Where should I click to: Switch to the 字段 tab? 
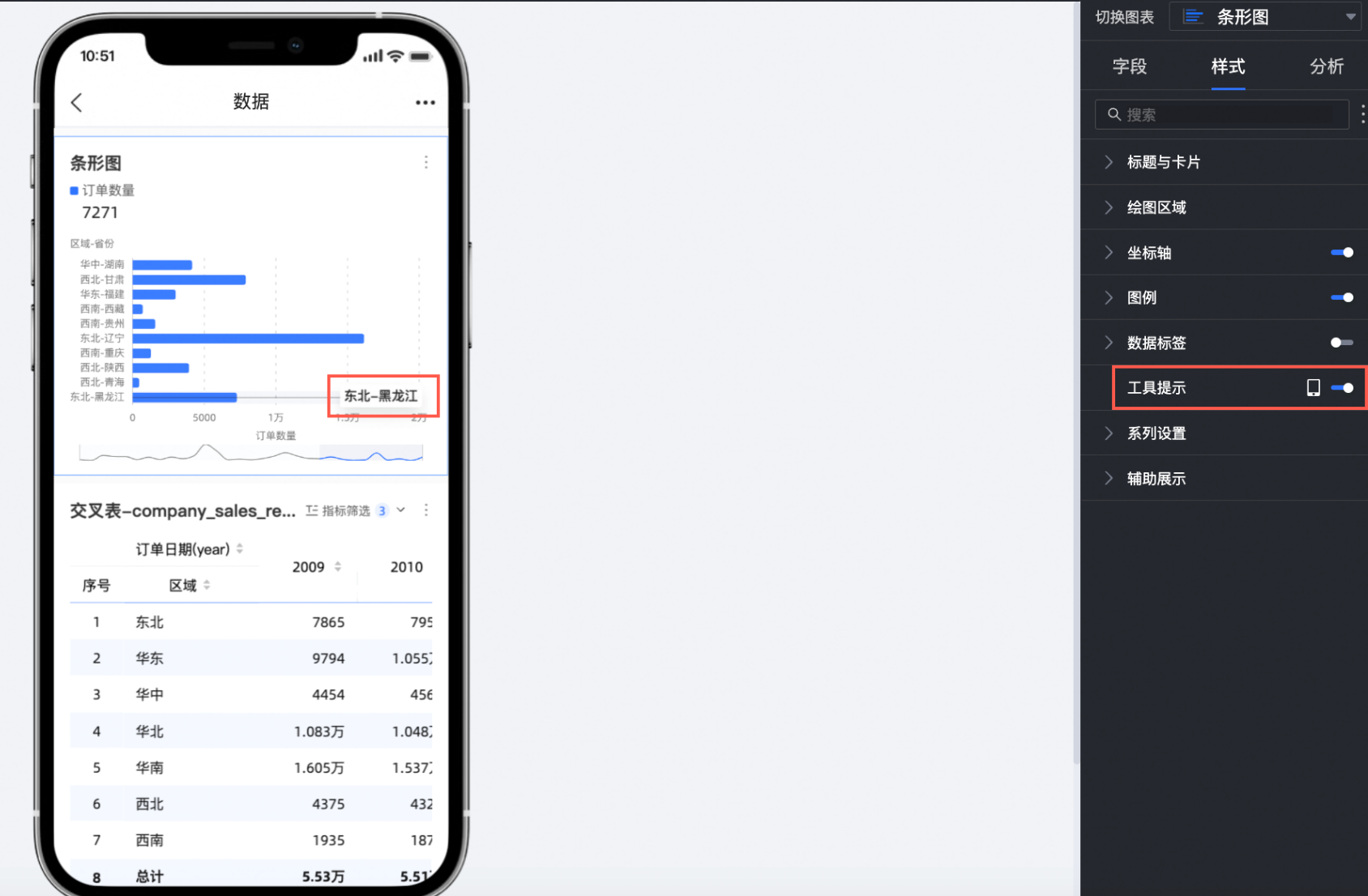coord(1129,66)
